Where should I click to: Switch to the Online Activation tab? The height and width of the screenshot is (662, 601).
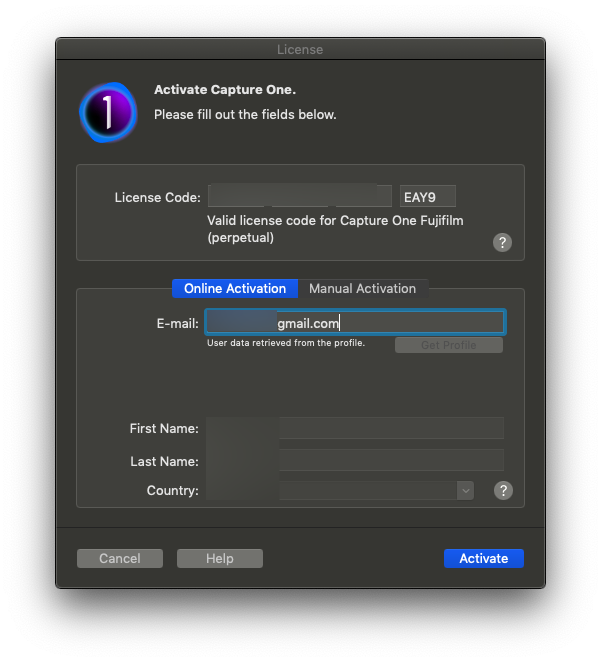click(235, 288)
